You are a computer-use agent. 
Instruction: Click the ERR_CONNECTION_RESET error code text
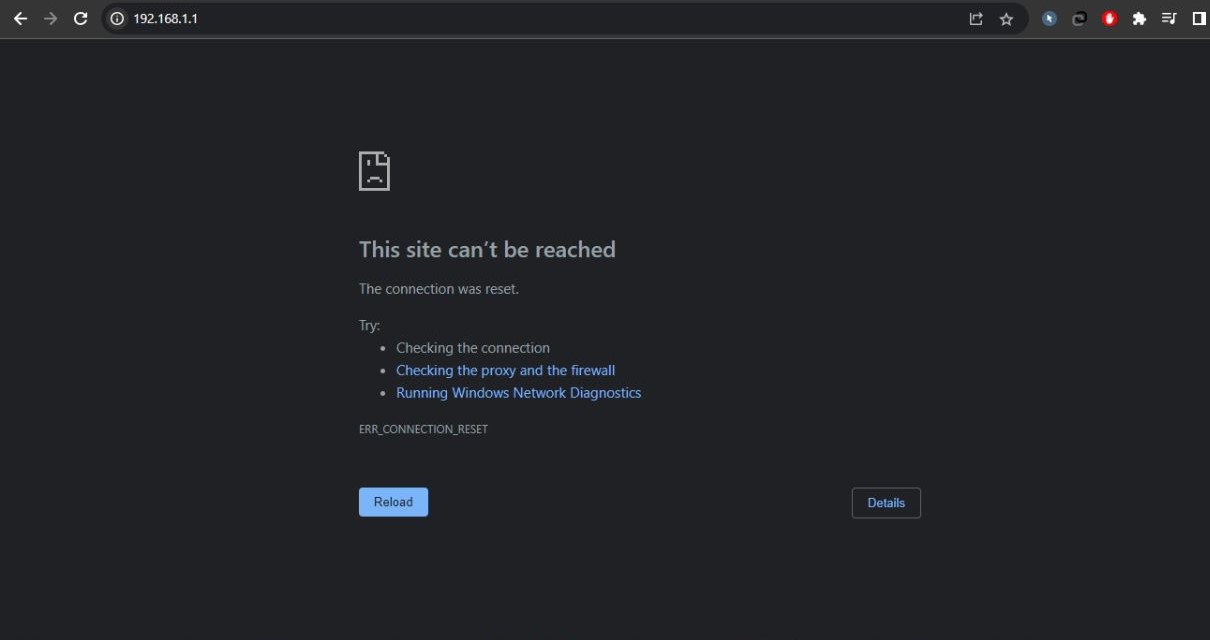pos(423,429)
